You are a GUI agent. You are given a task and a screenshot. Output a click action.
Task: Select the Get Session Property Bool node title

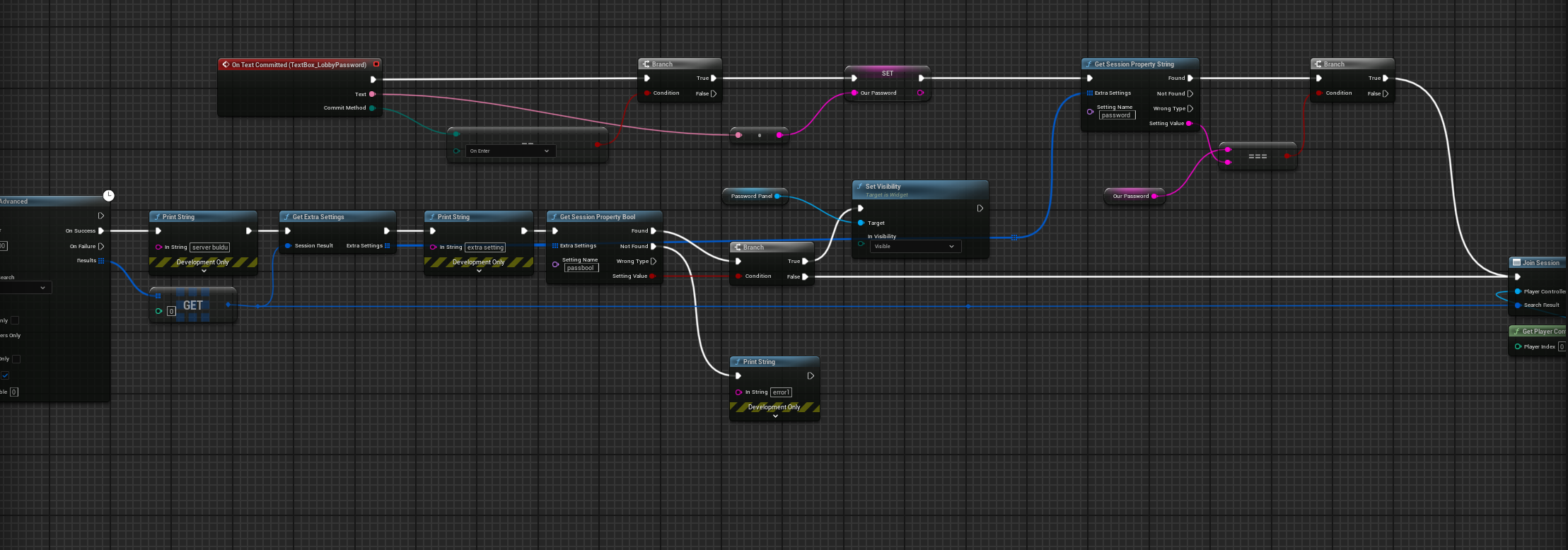(x=598, y=217)
